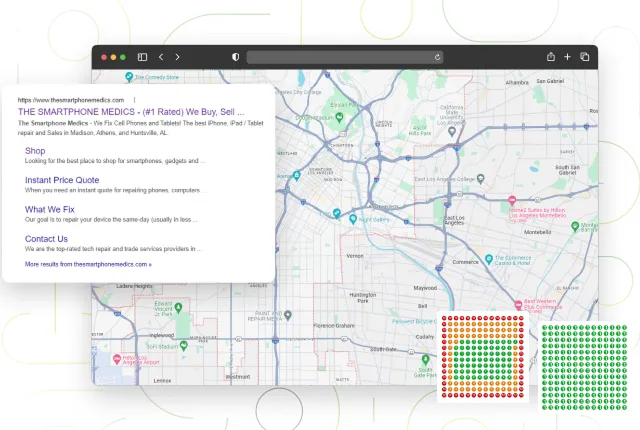The height and width of the screenshot is (430, 640).
Task: Toggle the browser sidebar icon
Action: point(142,57)
